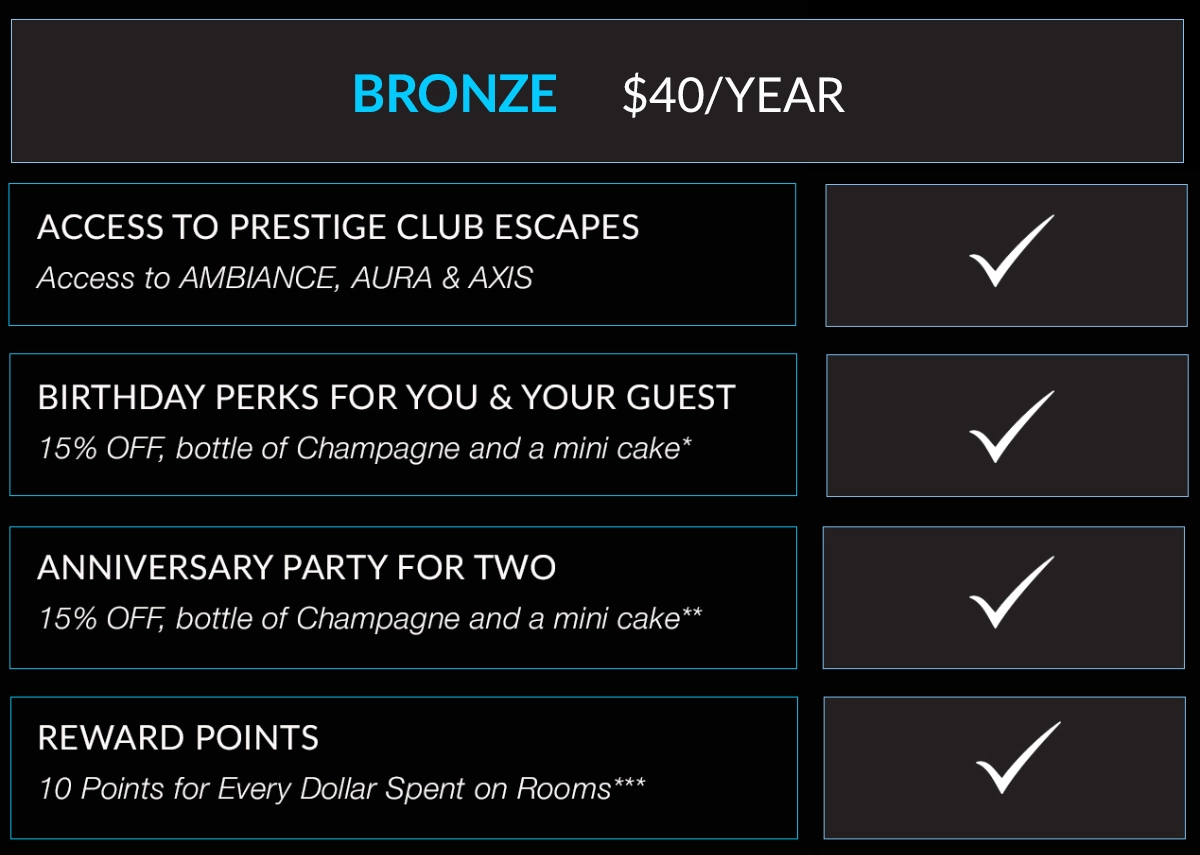Click the word Rooms in Reward Points description
Viewport: 1200px width, 855px height.
[563, 788]
